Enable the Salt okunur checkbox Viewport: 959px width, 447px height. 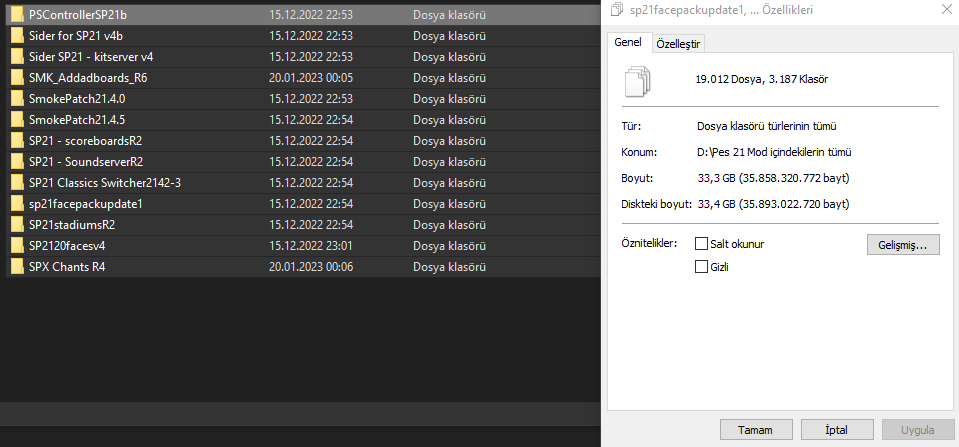click(x=702, y=244)
